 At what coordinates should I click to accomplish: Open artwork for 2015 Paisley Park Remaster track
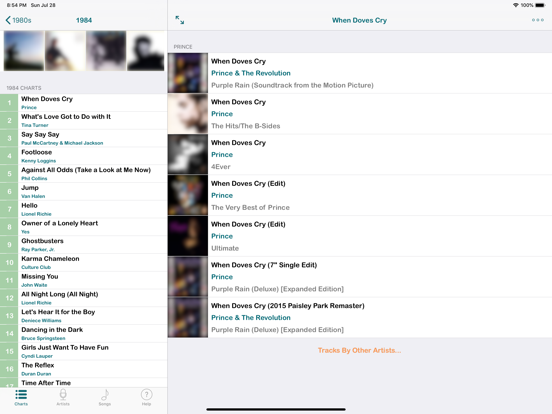coord(188,318)
